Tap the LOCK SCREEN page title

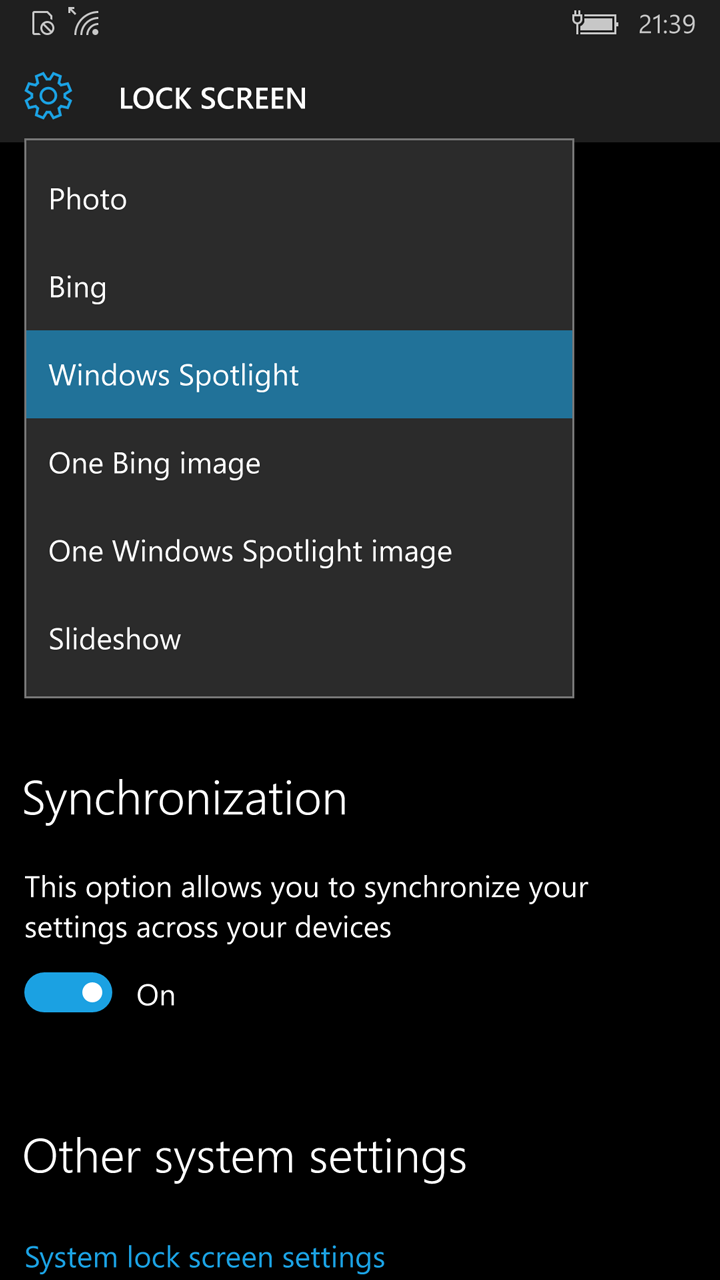tap(212, 99)
